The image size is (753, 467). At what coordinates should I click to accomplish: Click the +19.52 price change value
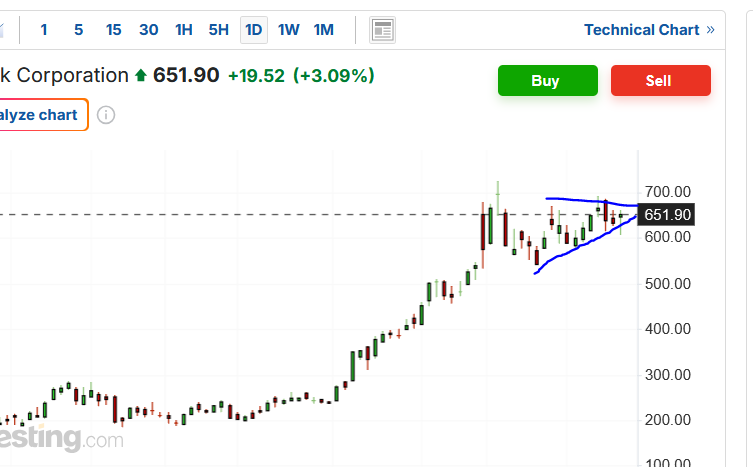[256, 76]
